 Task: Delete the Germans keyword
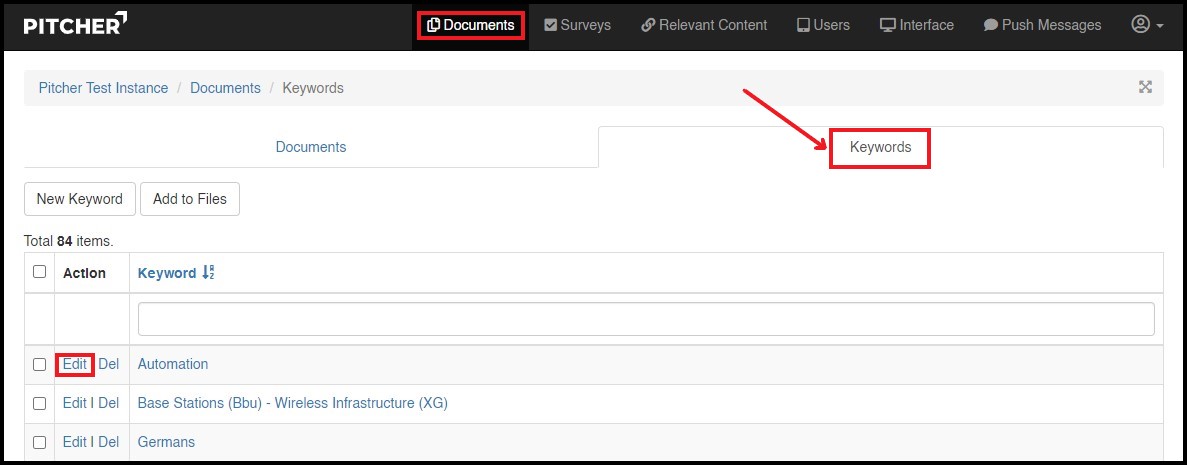click(x=109, y=442)
